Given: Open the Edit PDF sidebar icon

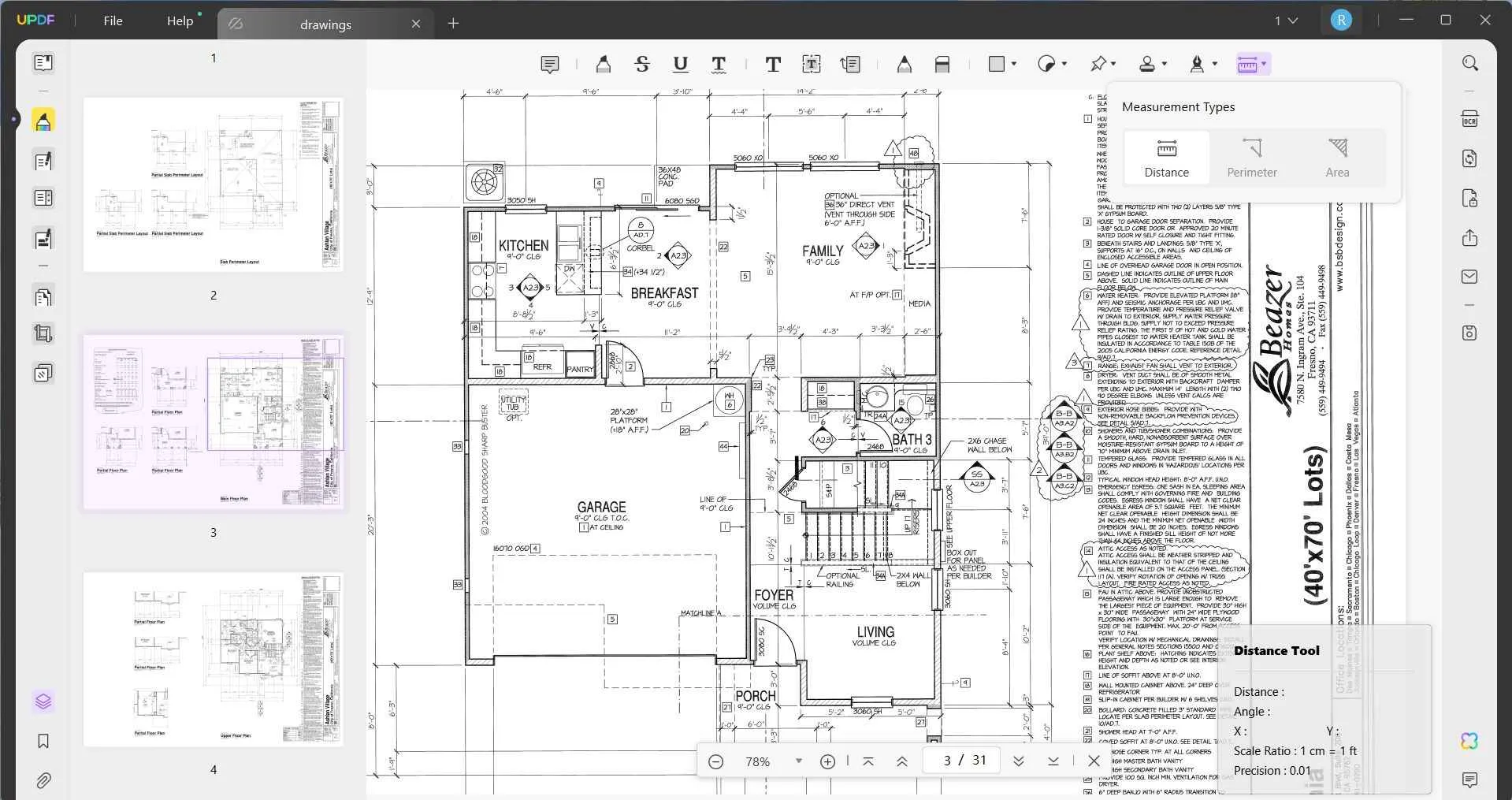Looking at the screenshot, I should pos(43,161).
